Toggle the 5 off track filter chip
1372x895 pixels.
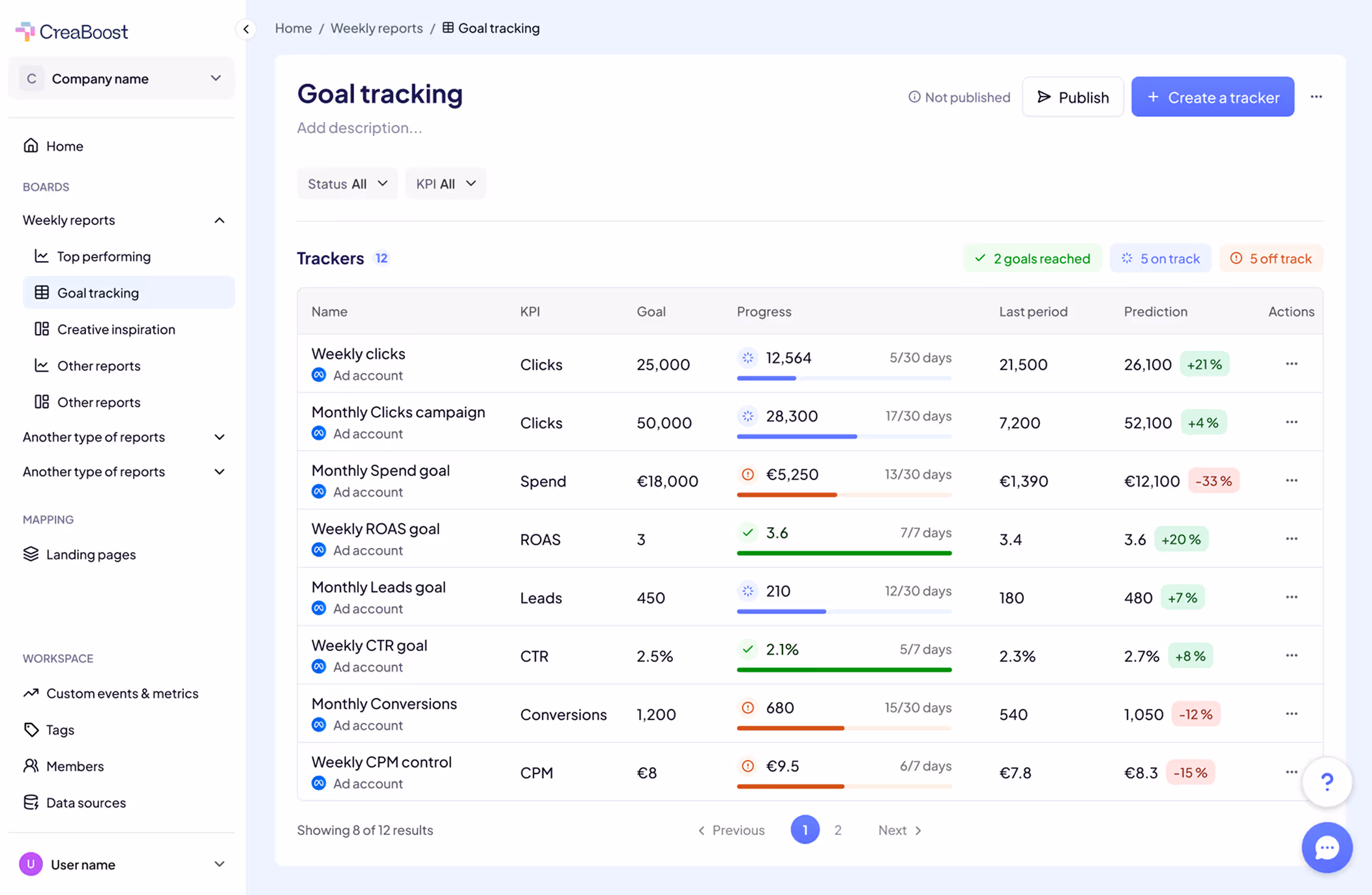(1271, 258)
